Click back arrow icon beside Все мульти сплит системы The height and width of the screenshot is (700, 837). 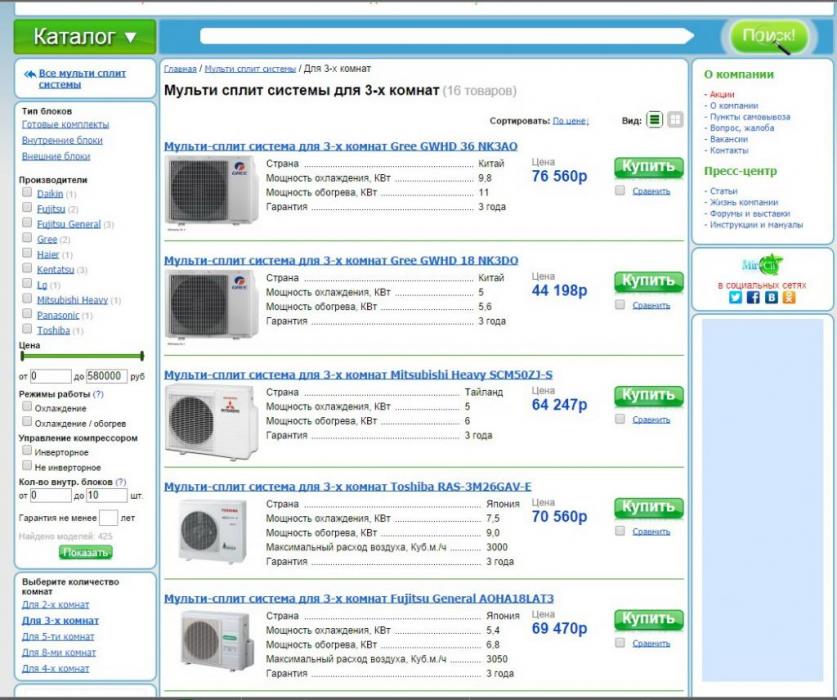coord(30,74)
